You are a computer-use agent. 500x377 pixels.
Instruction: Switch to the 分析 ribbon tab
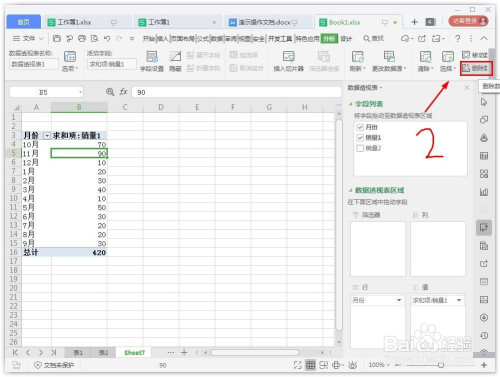329,39
